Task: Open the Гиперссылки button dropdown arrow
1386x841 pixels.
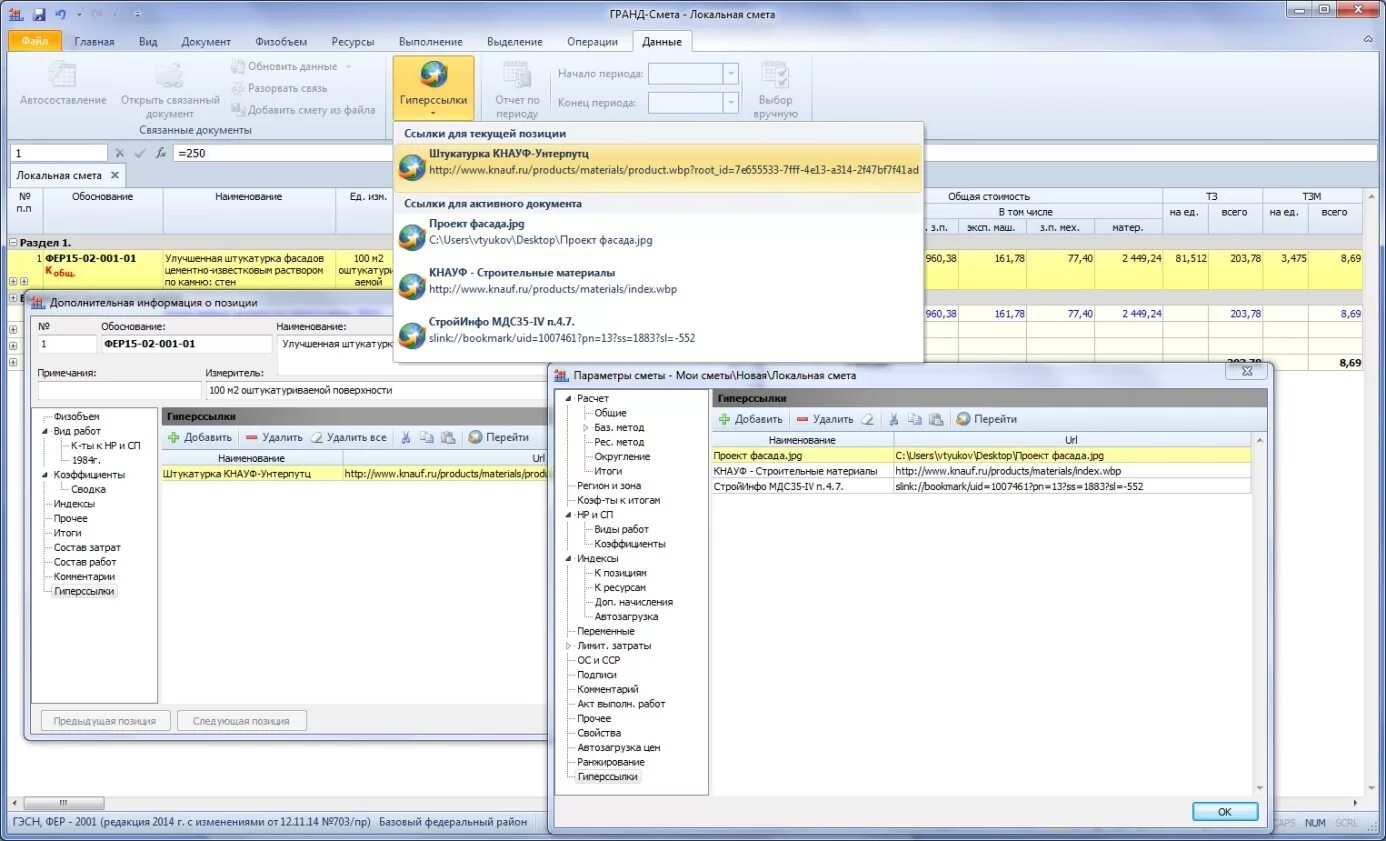Action: click(x=433, y=113)
